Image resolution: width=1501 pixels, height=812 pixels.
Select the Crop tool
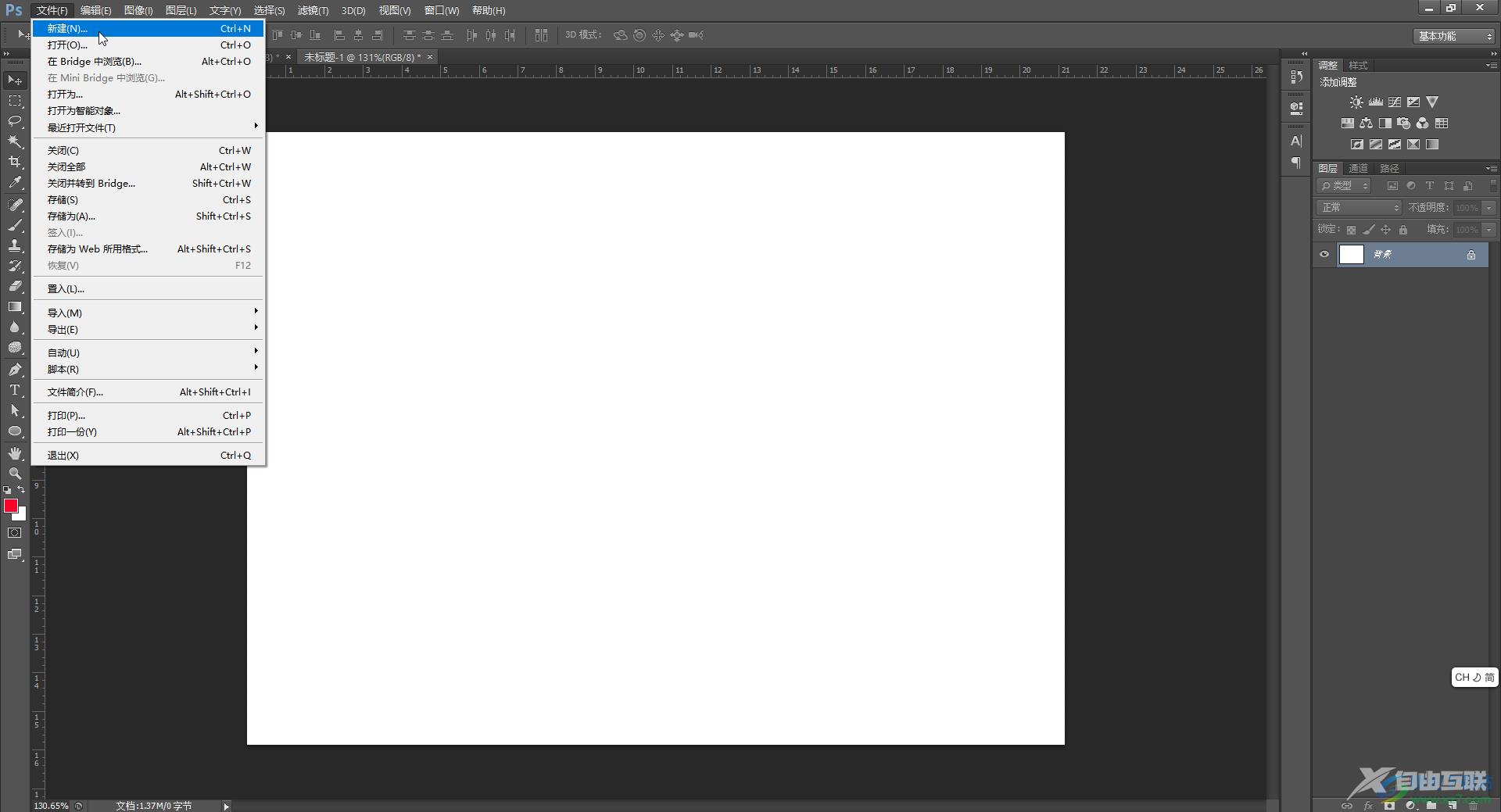(x=15, y=162)
